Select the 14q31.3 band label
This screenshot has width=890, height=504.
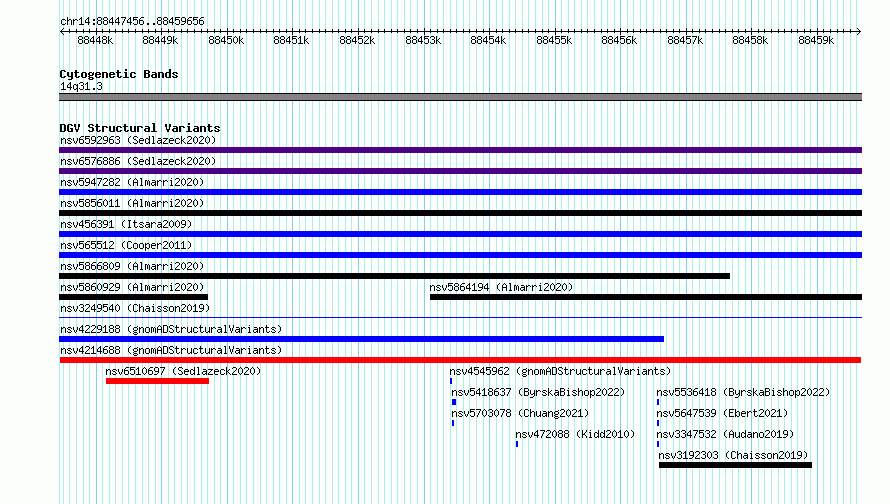click(x=81, y=86)
